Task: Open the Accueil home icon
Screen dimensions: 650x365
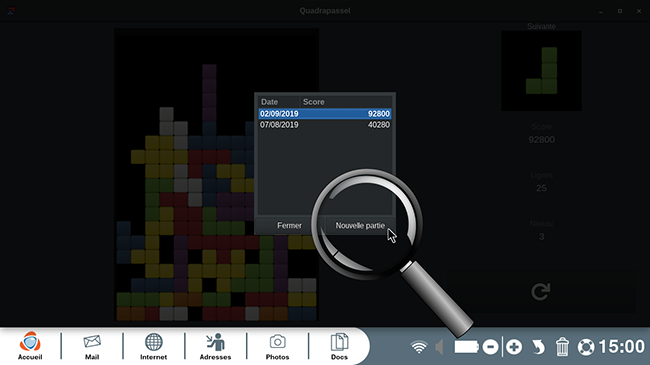Action: pyautogui.click(x=30, y=345)
